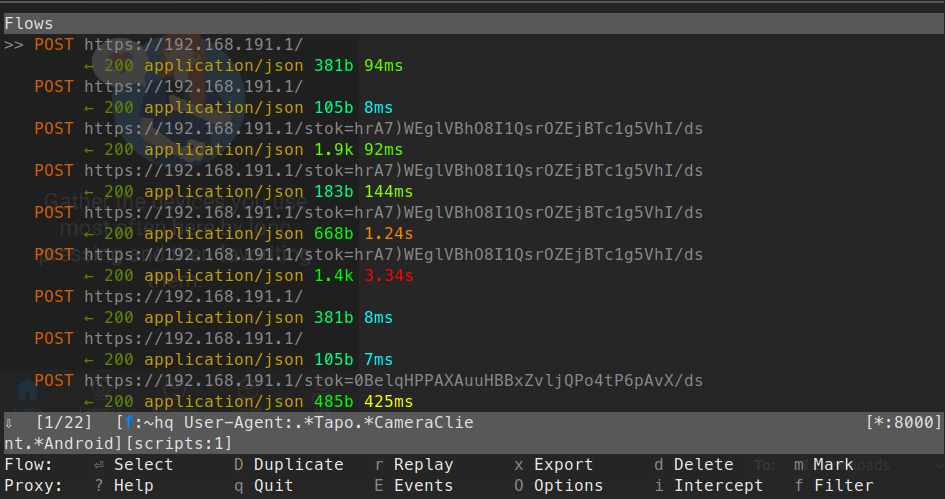Select the response row showing 668b 1.24s
Screen dimensions: 945x499
click(x=248, y=234)
